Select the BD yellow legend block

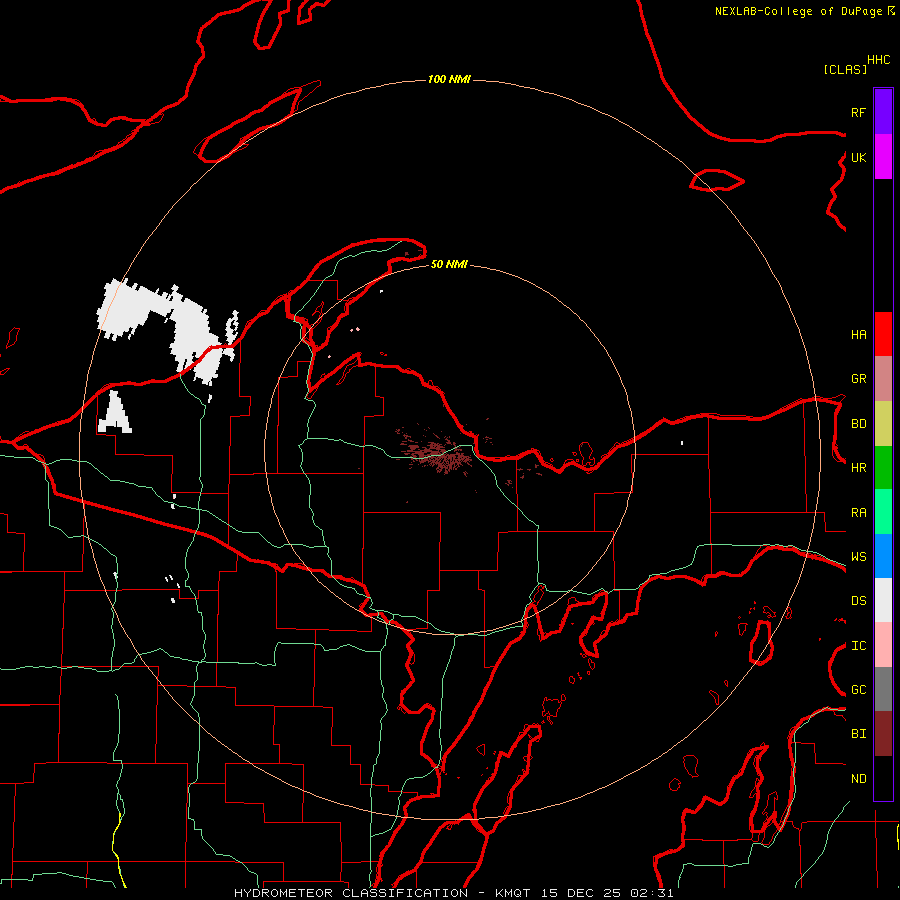pos(883,424)
